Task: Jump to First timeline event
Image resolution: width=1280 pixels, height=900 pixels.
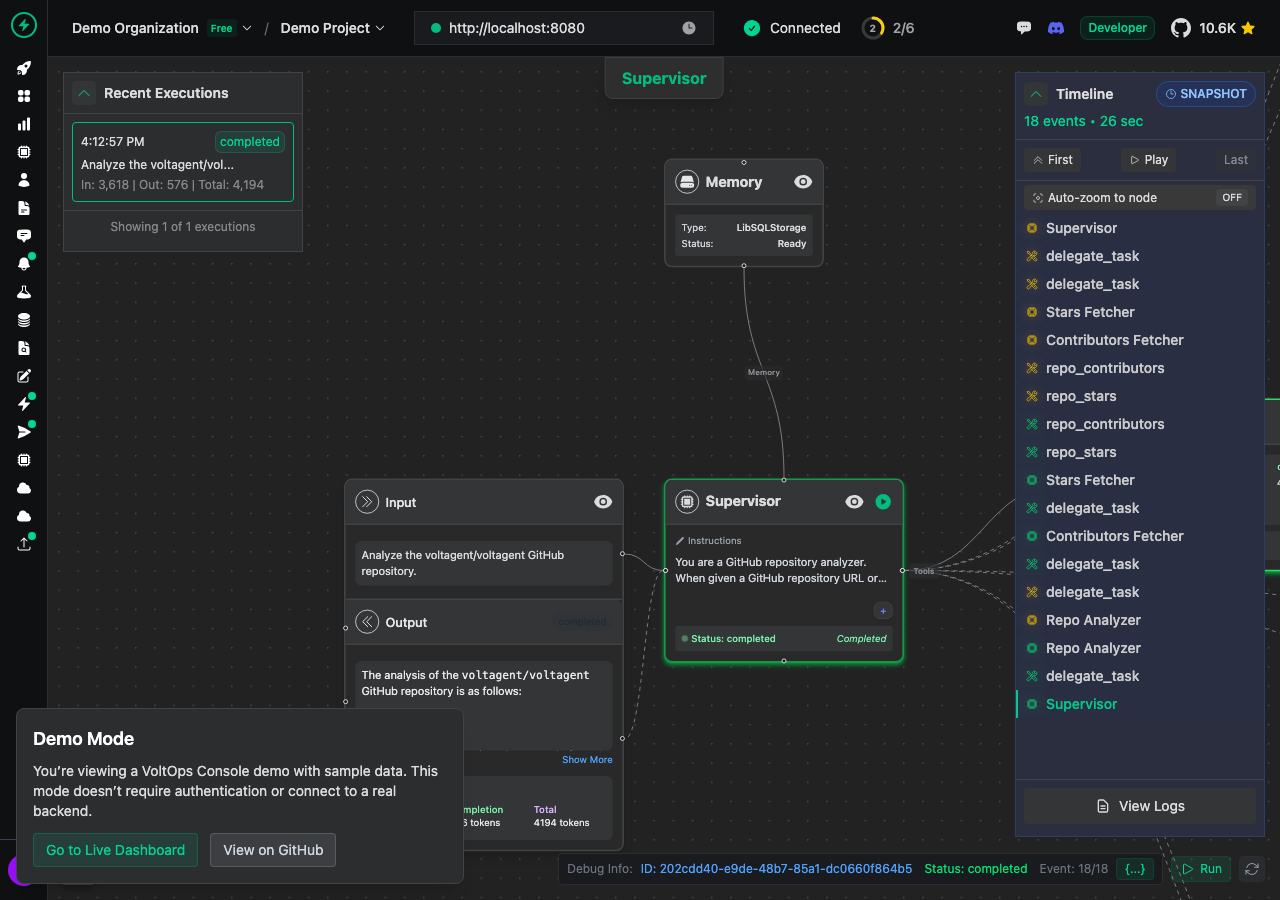Action: click(1052, 160)
